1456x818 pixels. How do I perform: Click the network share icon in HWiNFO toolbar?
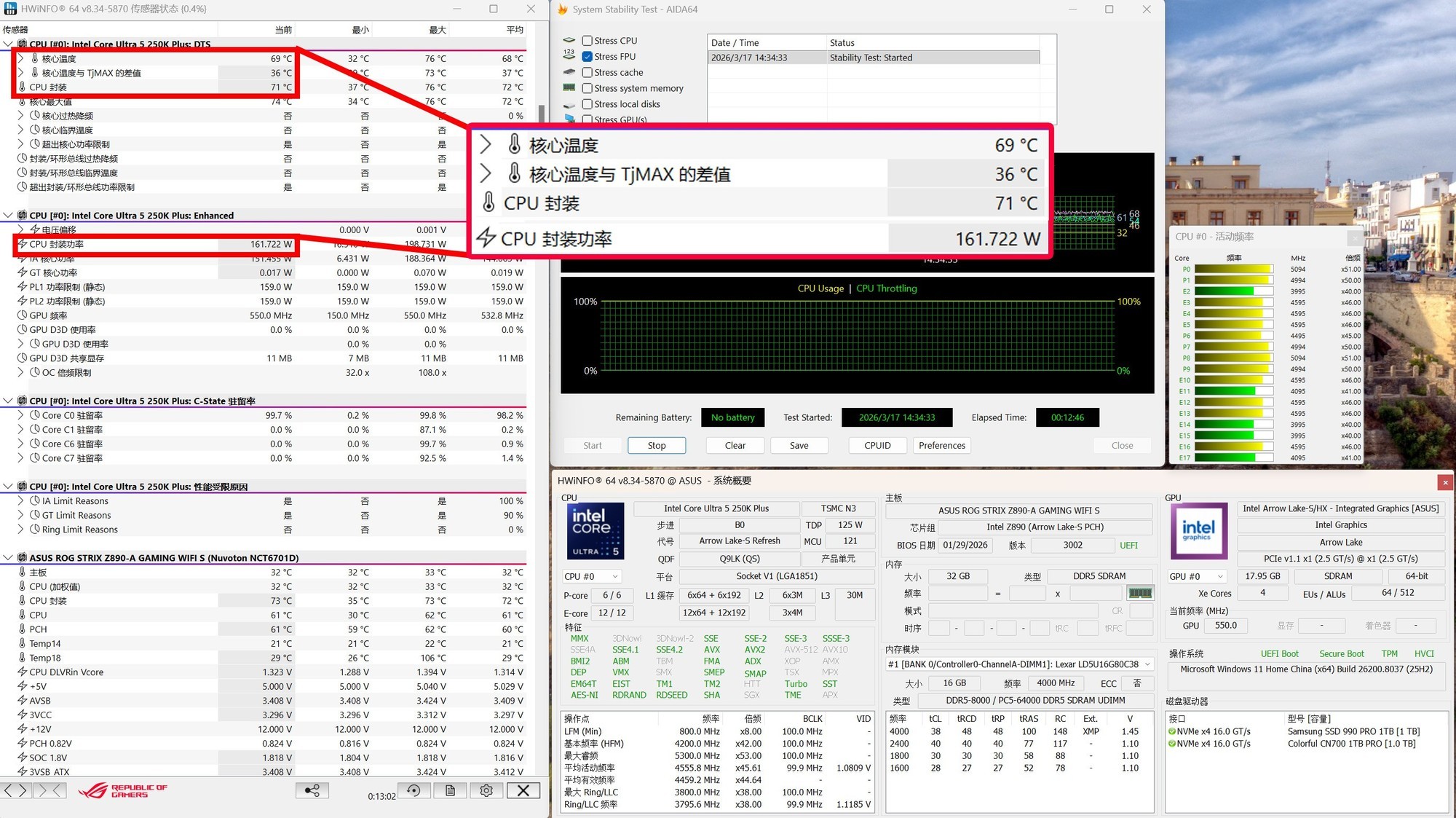tap(312, 790)
